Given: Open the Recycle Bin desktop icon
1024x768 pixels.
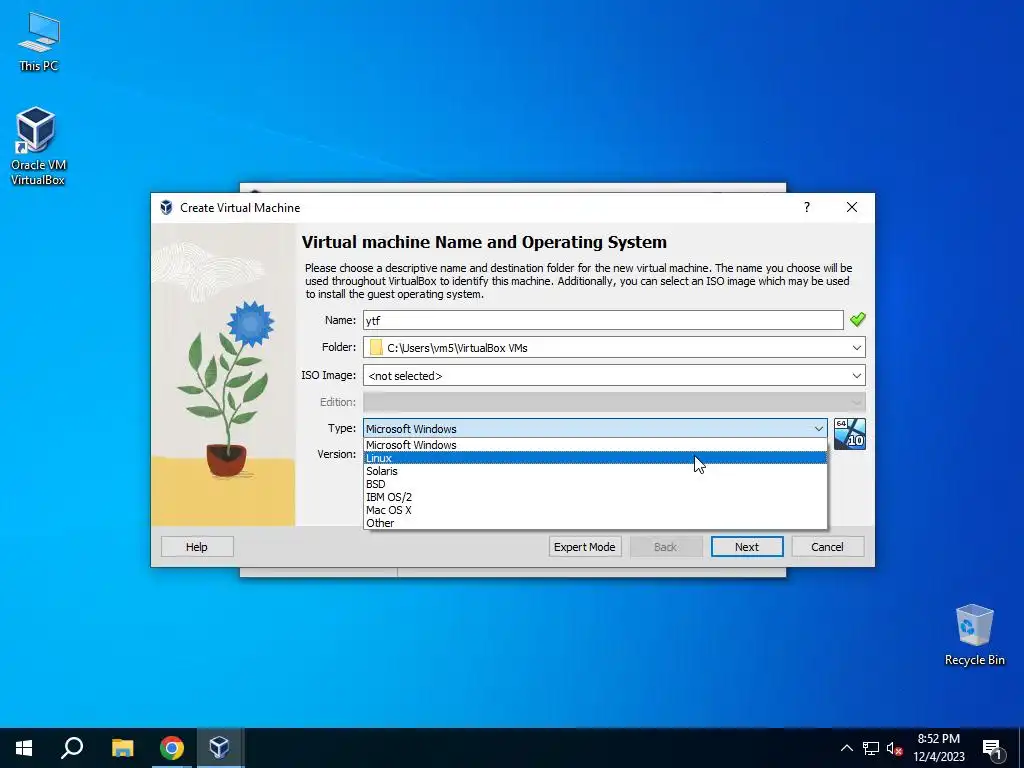Looking at the screenshot, I should (x=974, y=634).
